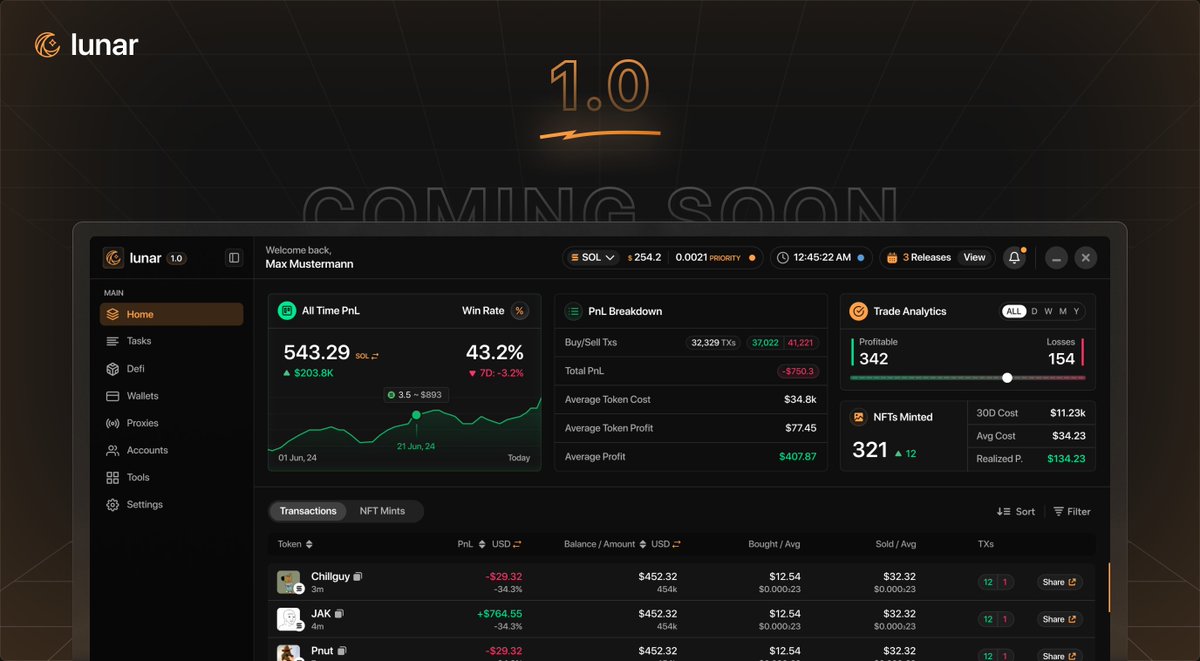Select the Y time range
The image size is (1200, 661).
pyautogui.click(x=1076, y=312)
